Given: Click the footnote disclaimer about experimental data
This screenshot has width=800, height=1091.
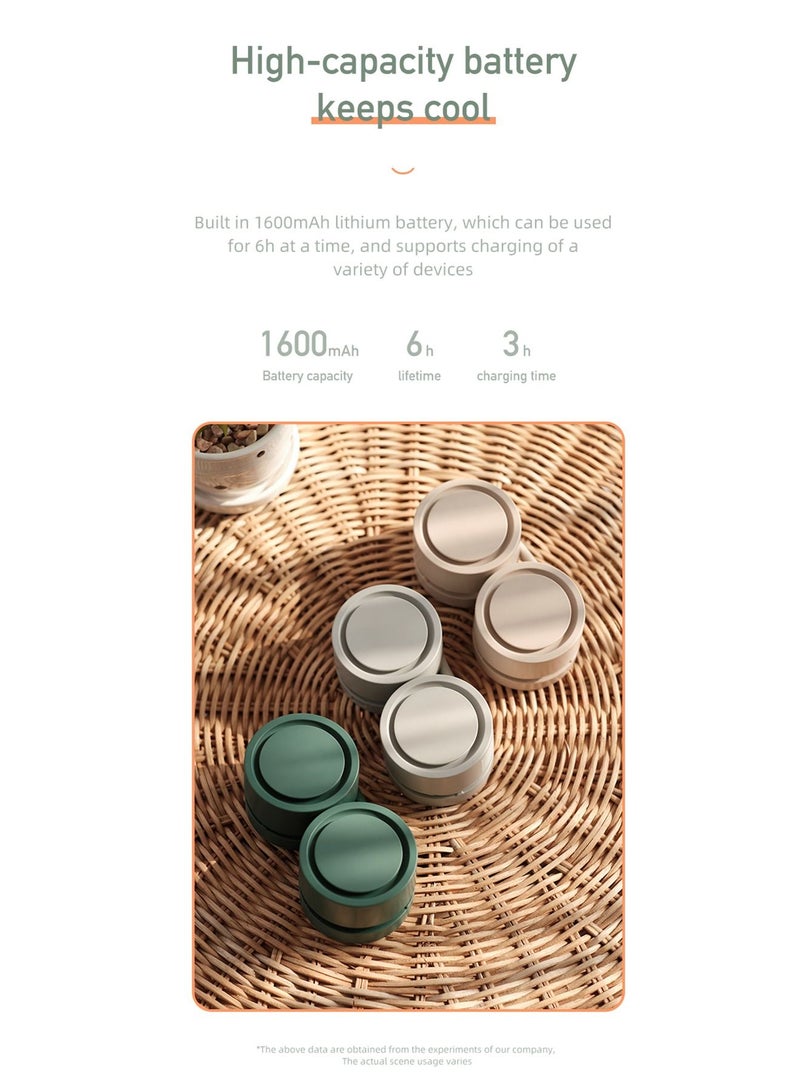Looking at the screenshot, I should click(x=406, y=1055).
